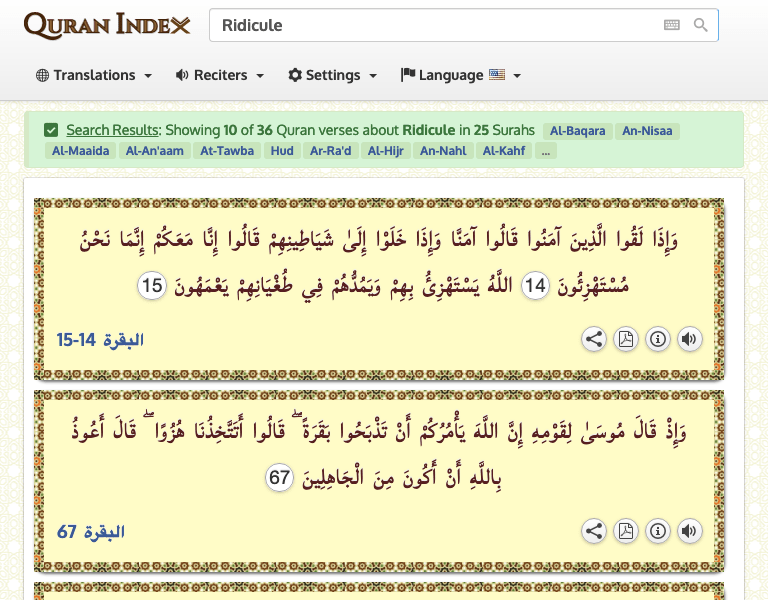The height and width of the screenshot is (600, 768).
Task: Open the Translations dropdown menu
Action: click(x=94, y=75)
